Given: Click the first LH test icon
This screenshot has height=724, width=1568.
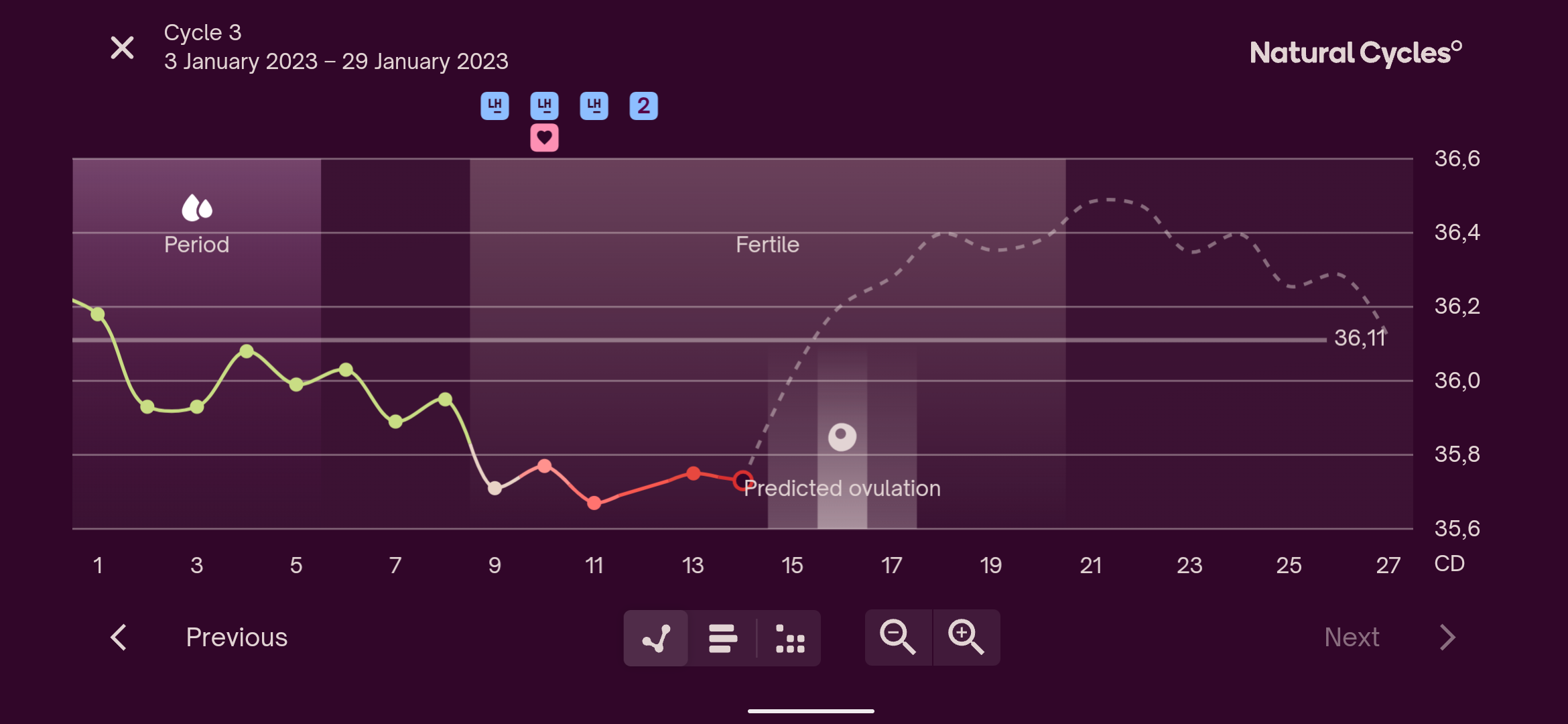Looking at the screenshot, I should click(495, 106).
